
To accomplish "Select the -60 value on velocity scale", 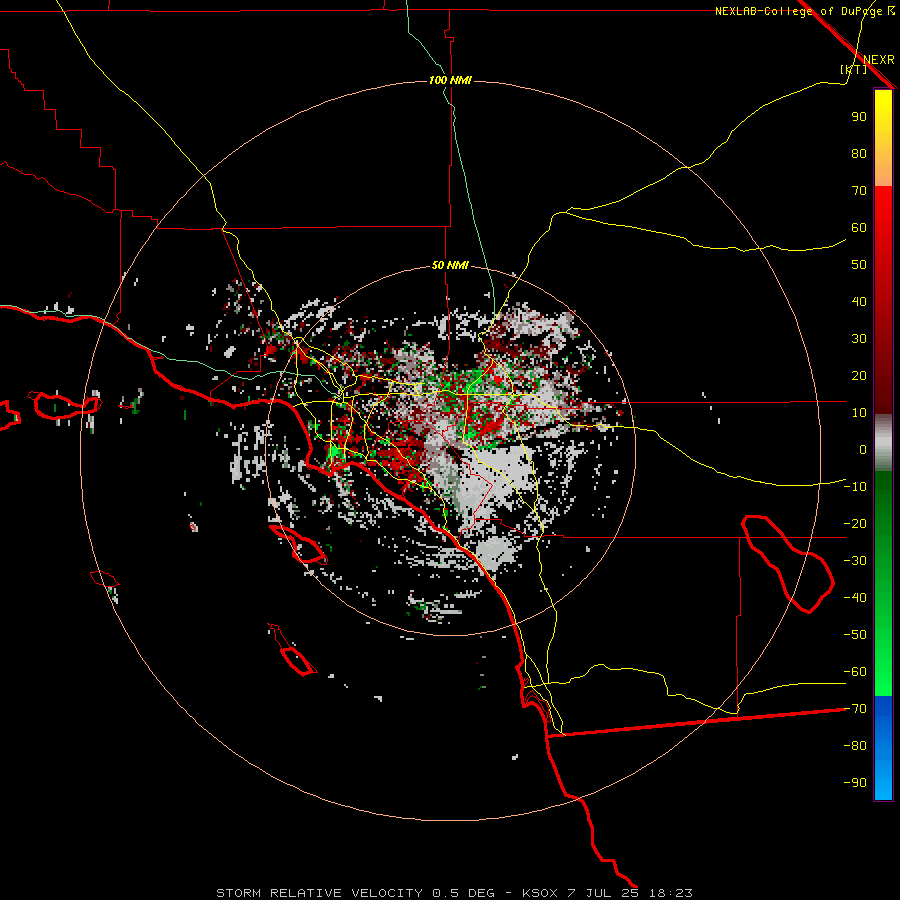I will (x=855, y=672).
